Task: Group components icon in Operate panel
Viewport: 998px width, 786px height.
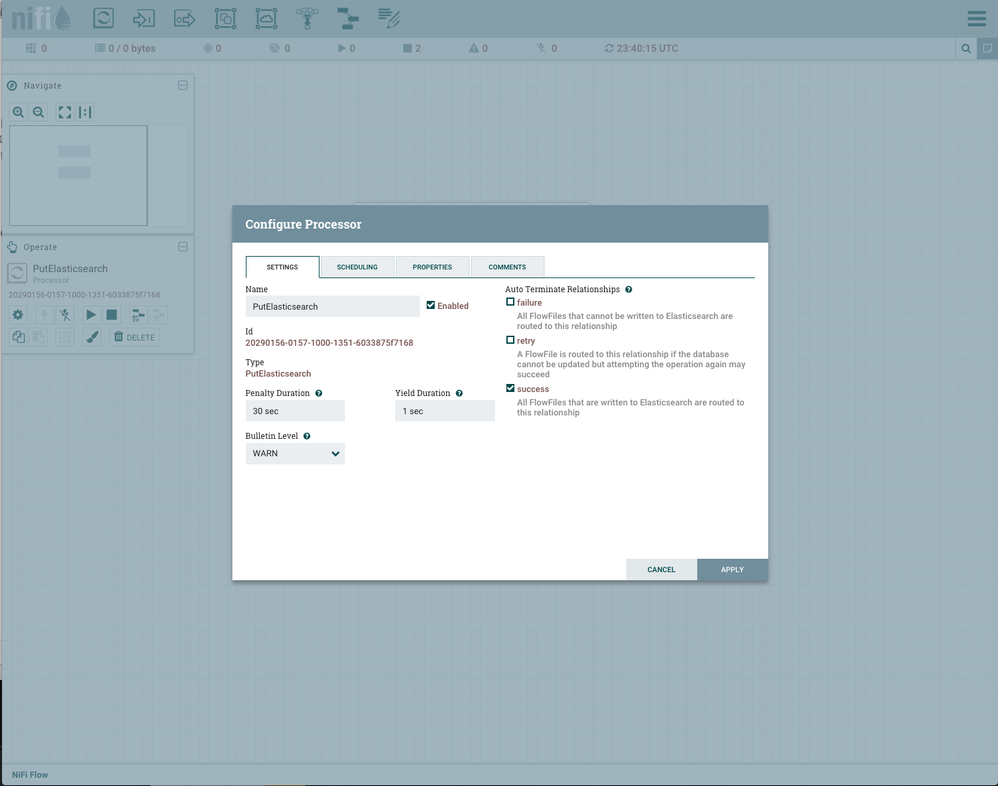Action: click(65, 337)
